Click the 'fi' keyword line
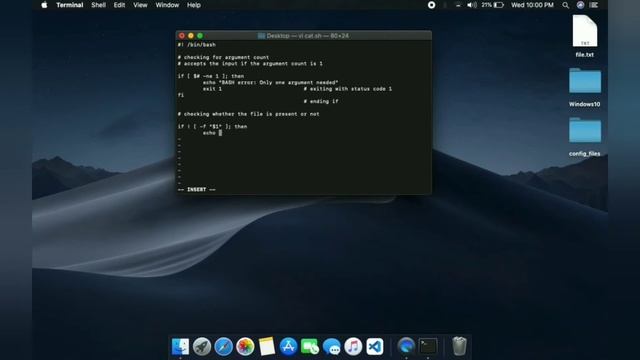This screenshot has height=360, width=640. [181, 95]
